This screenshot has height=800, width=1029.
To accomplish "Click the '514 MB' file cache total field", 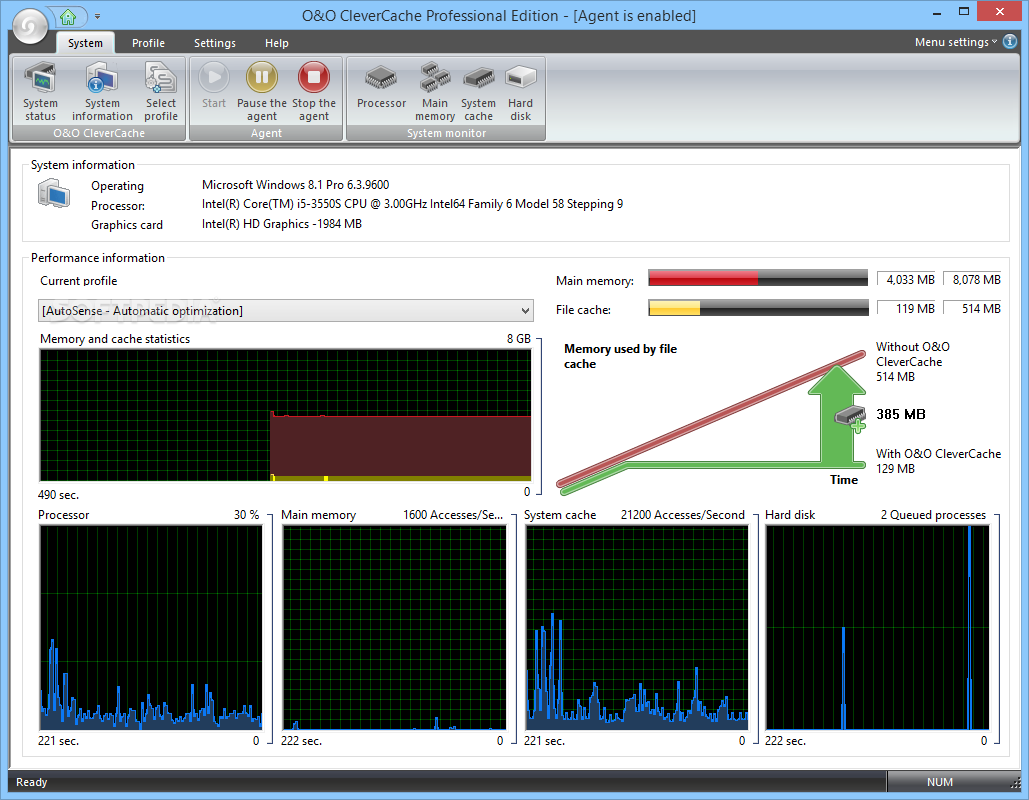I will (x=973, y=308).
